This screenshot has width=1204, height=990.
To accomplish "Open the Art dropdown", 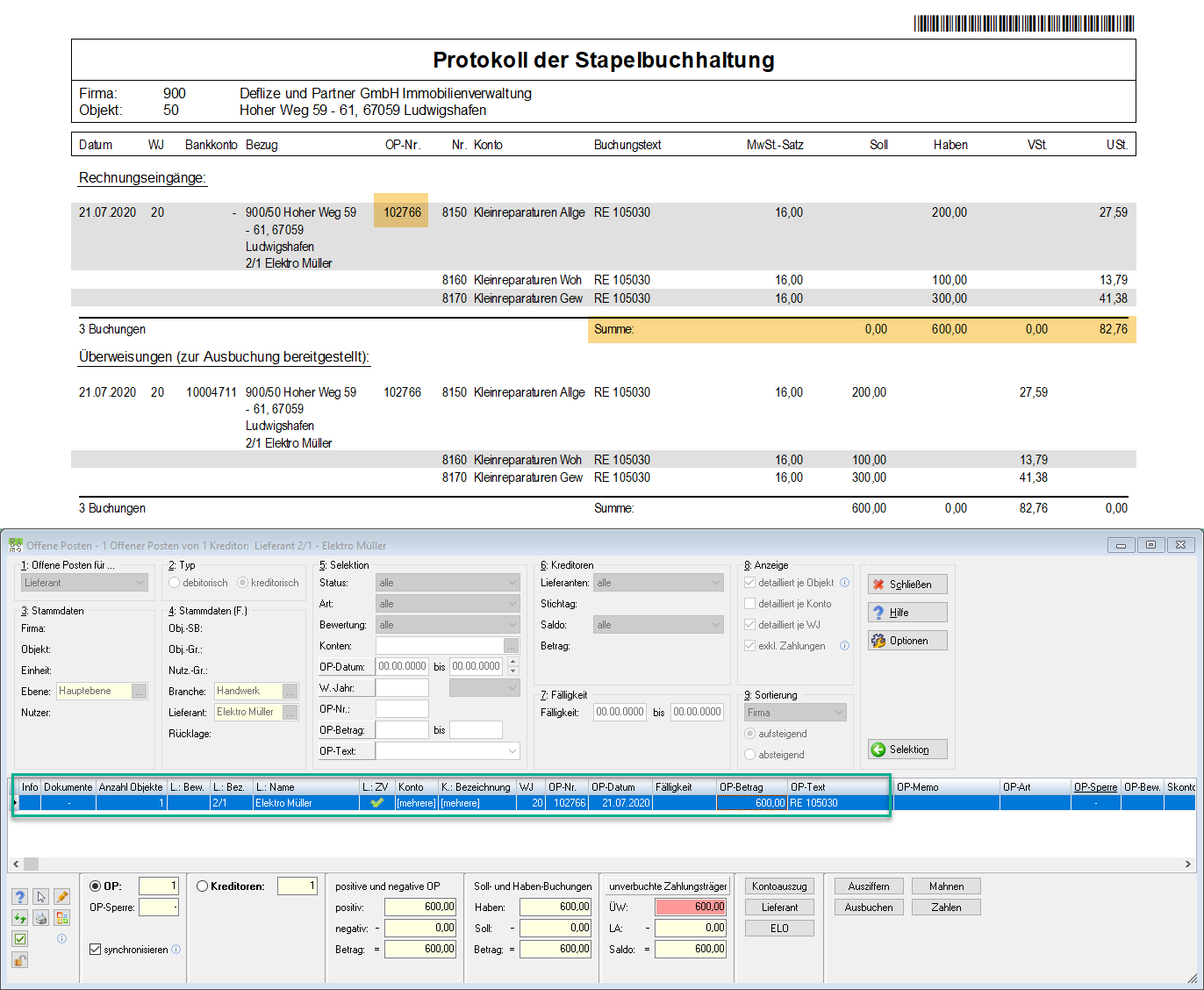I will coord(448,604).
